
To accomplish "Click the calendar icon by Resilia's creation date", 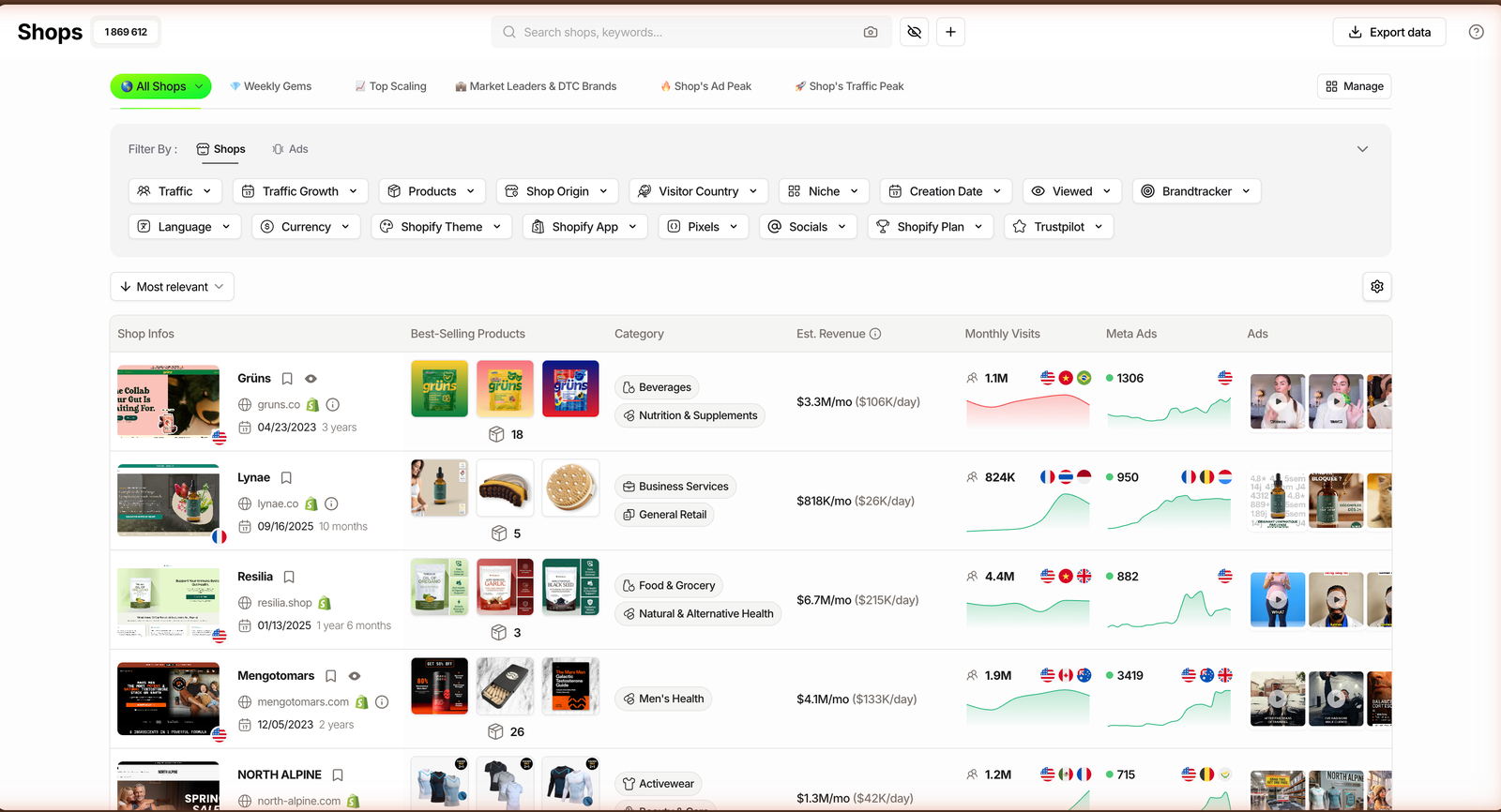I will [x=245, y=625].
